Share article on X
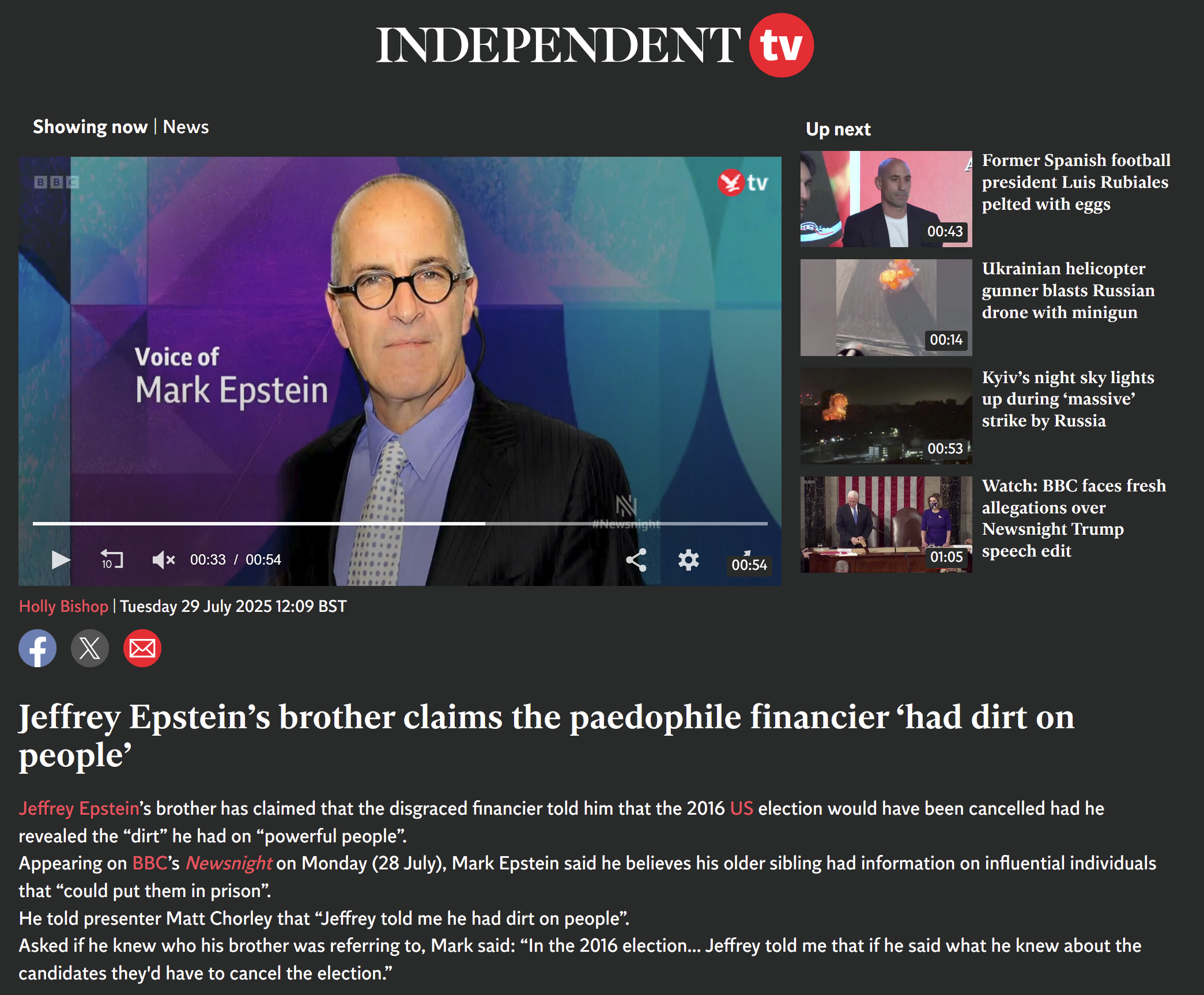 point(90,648)
